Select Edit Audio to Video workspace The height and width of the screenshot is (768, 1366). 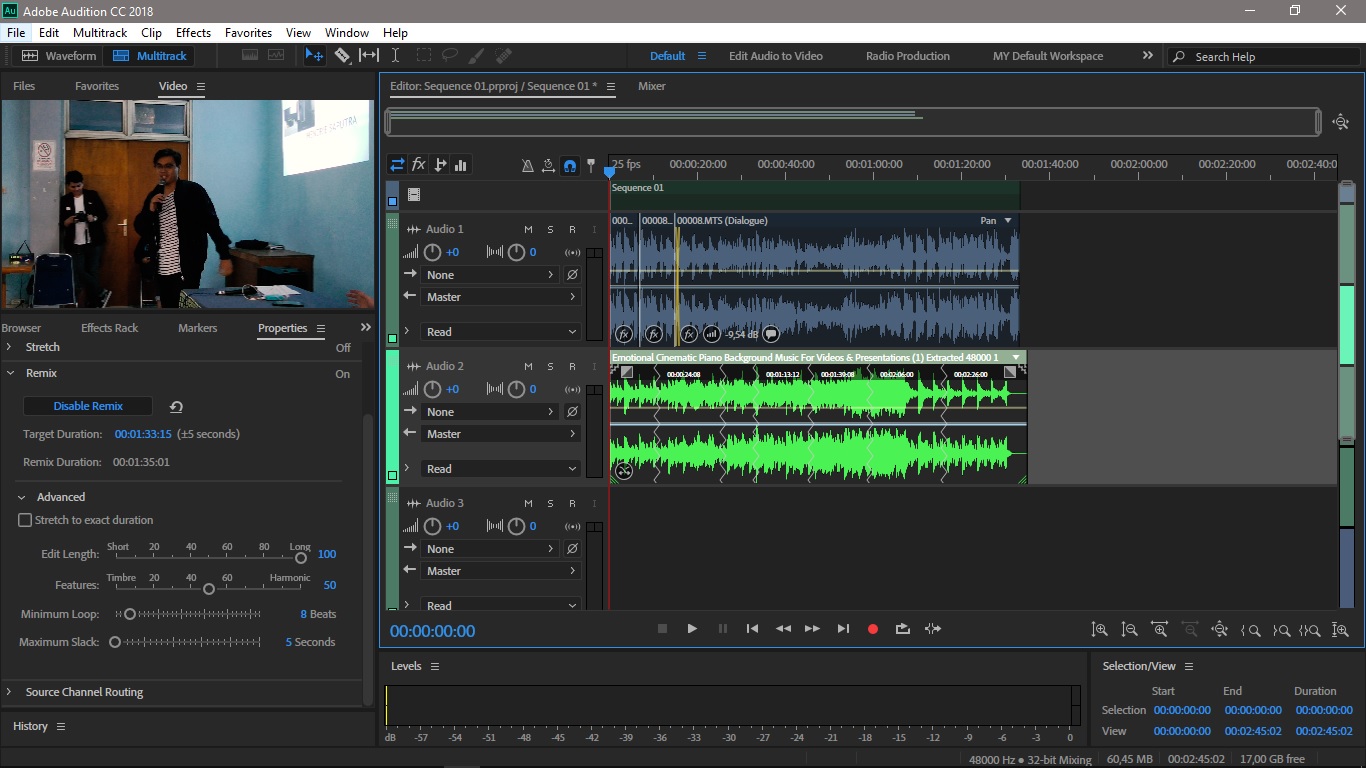(x=776, y=56)
